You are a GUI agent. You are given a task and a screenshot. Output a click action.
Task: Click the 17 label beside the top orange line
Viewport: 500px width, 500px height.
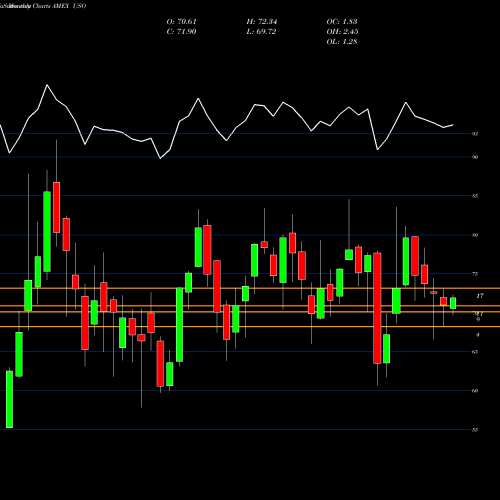[x=480, y=296]
